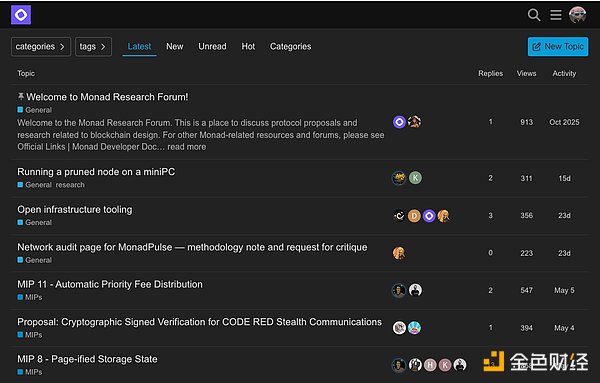The image size is (600, 383).
Task: Click the 547 views count
Action: pyautogui.click(x=527, y=290)
